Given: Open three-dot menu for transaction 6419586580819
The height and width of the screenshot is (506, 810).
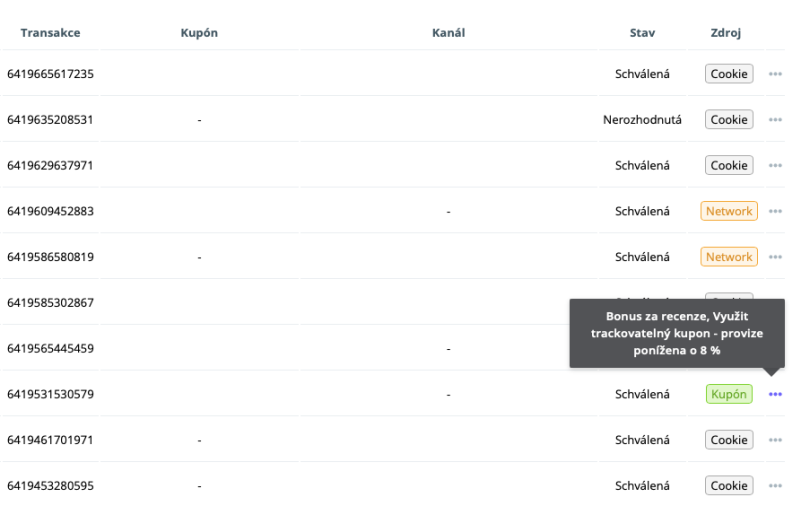Looking at the screenshot, I should (x=775, y=257).
